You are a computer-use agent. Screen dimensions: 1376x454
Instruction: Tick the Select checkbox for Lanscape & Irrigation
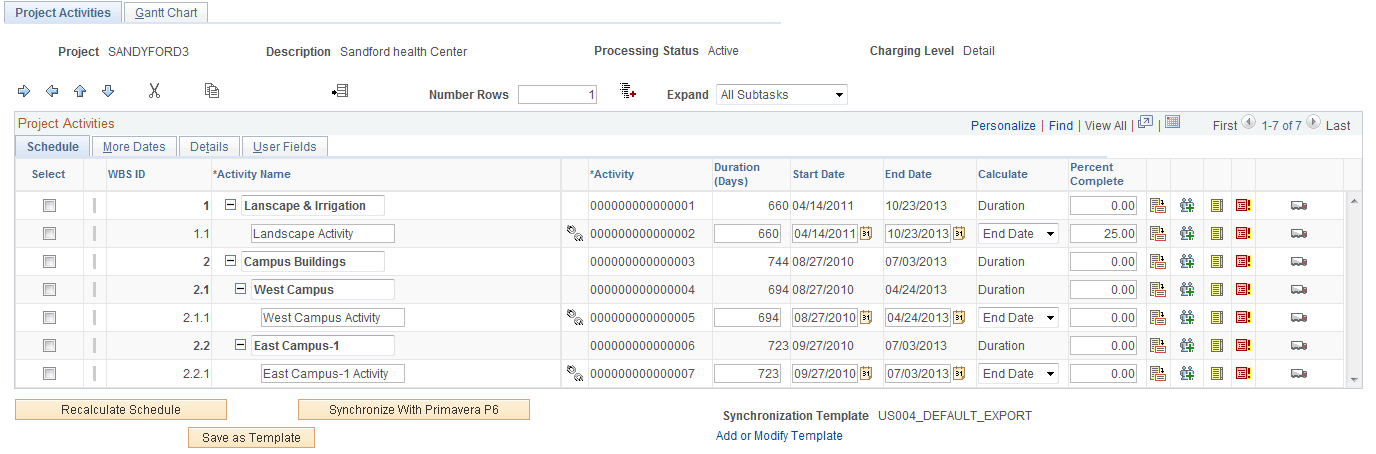point(49,205)
